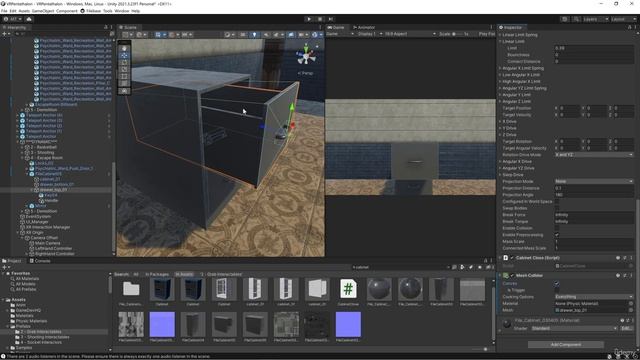640x360 pixels.
Task: Click the Mesh field object picker circle
Action: point(631,310)
